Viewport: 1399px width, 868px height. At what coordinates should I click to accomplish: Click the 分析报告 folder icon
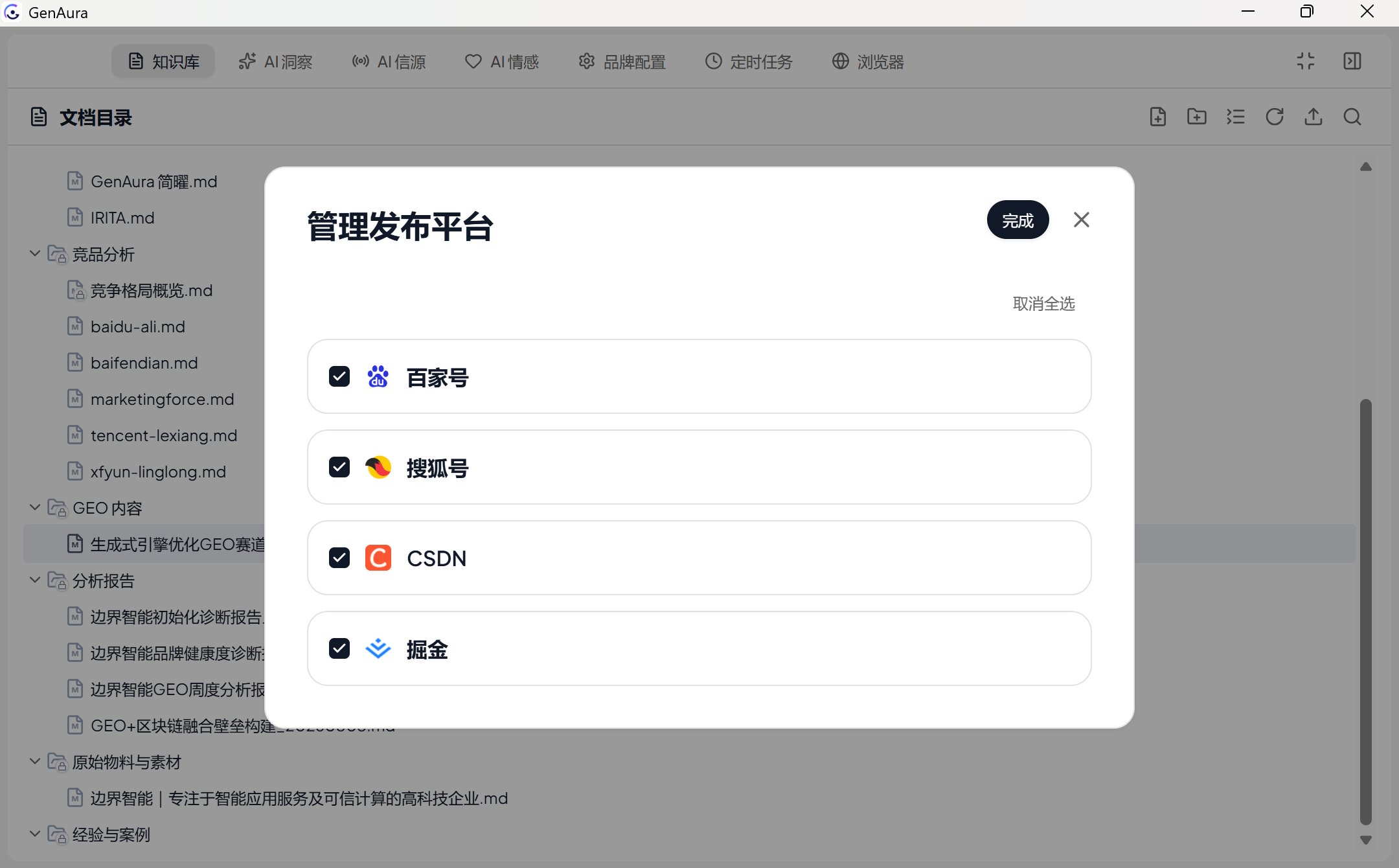coord(57,581)
